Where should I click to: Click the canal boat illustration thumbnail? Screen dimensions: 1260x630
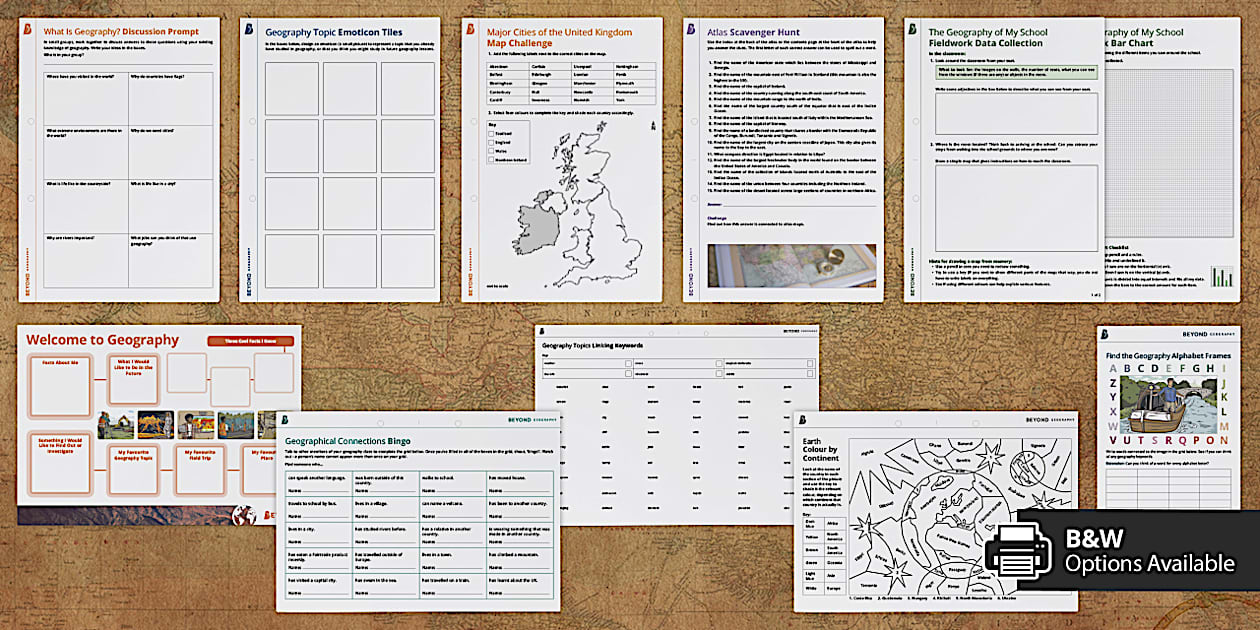tap(1171, 405)
